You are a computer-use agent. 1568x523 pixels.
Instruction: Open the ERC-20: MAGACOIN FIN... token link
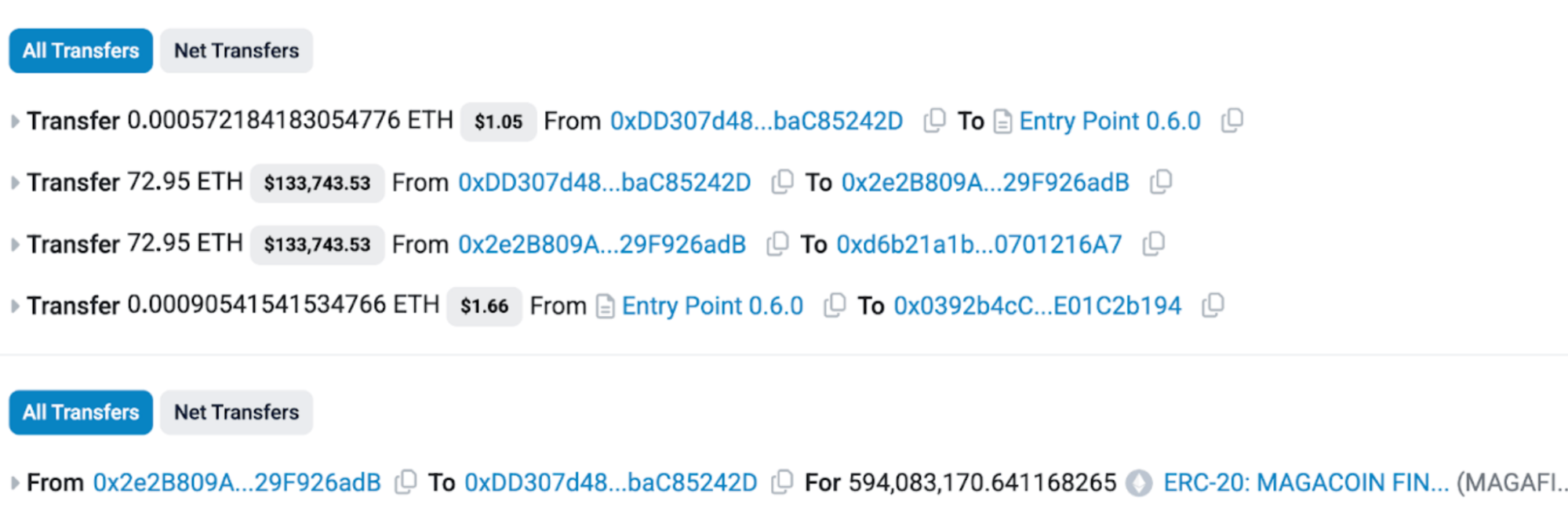tap(1305, 482)
